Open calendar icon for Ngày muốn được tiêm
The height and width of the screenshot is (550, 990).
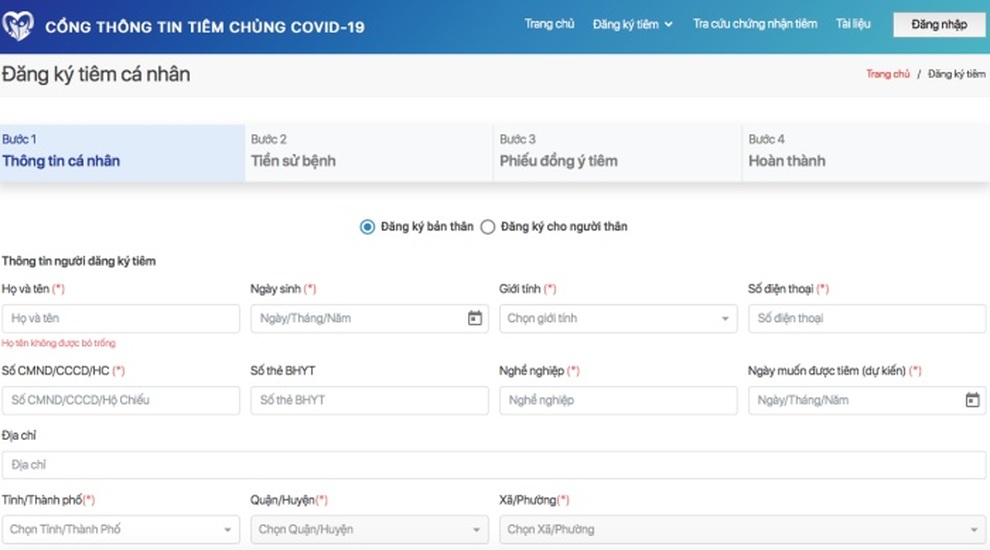[972, 400]
